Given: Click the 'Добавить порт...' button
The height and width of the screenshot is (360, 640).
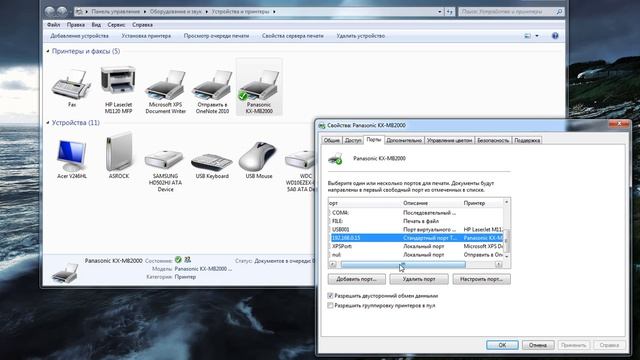Looking at the screenshot, I should click(357, 279).
